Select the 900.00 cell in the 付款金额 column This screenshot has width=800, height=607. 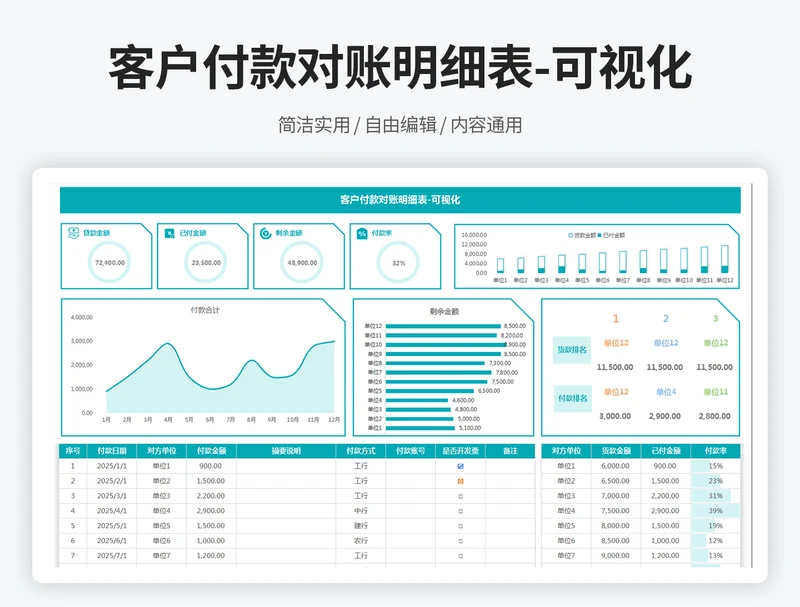click(211, 466)
